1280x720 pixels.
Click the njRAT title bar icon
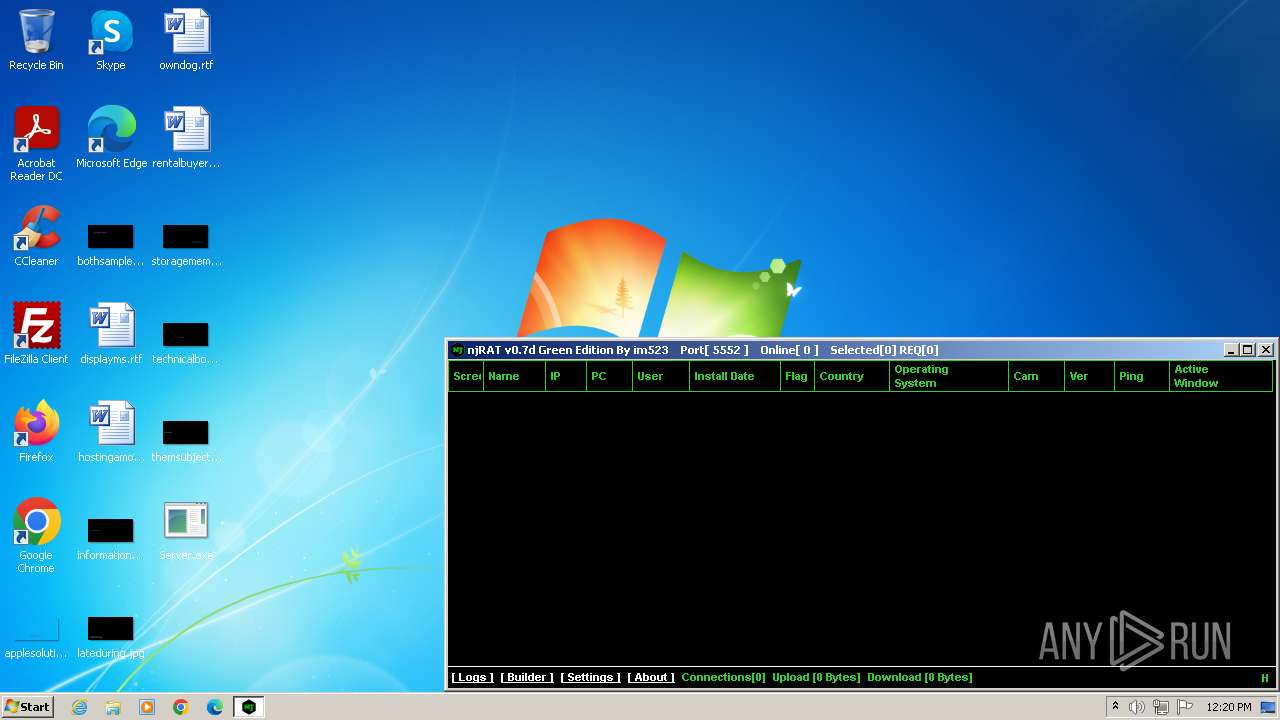pyautogui.click(x=458, y=350)
